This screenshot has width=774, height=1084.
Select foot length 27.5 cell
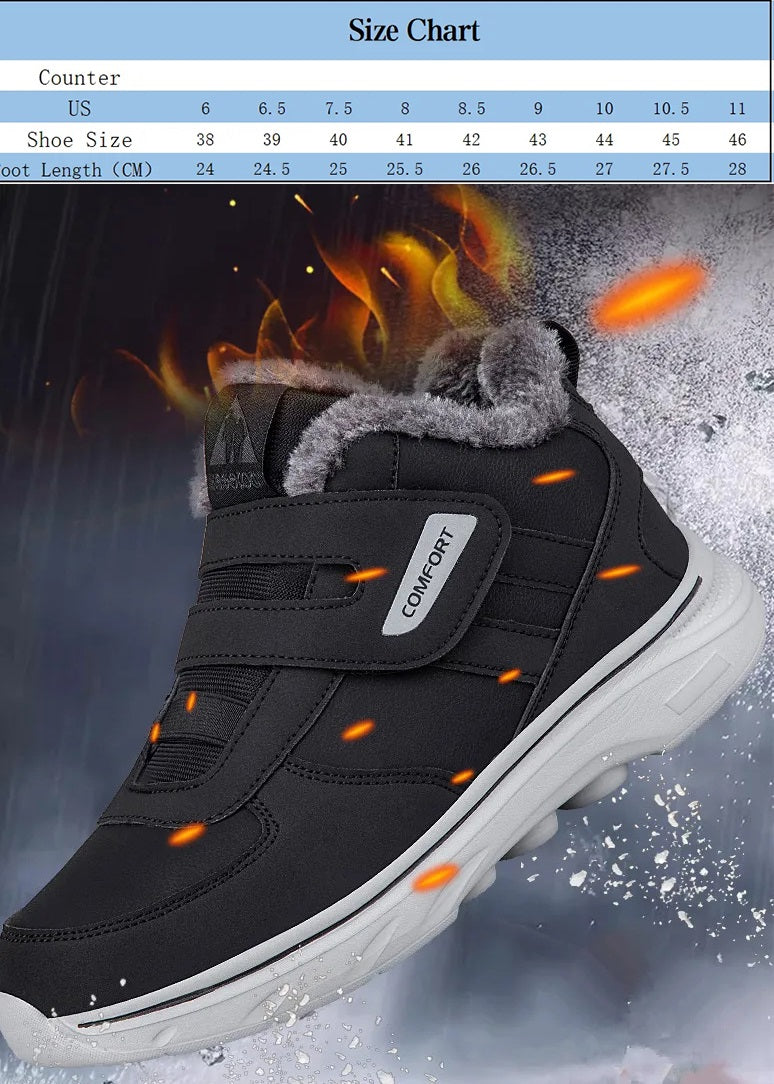point(671,169)
